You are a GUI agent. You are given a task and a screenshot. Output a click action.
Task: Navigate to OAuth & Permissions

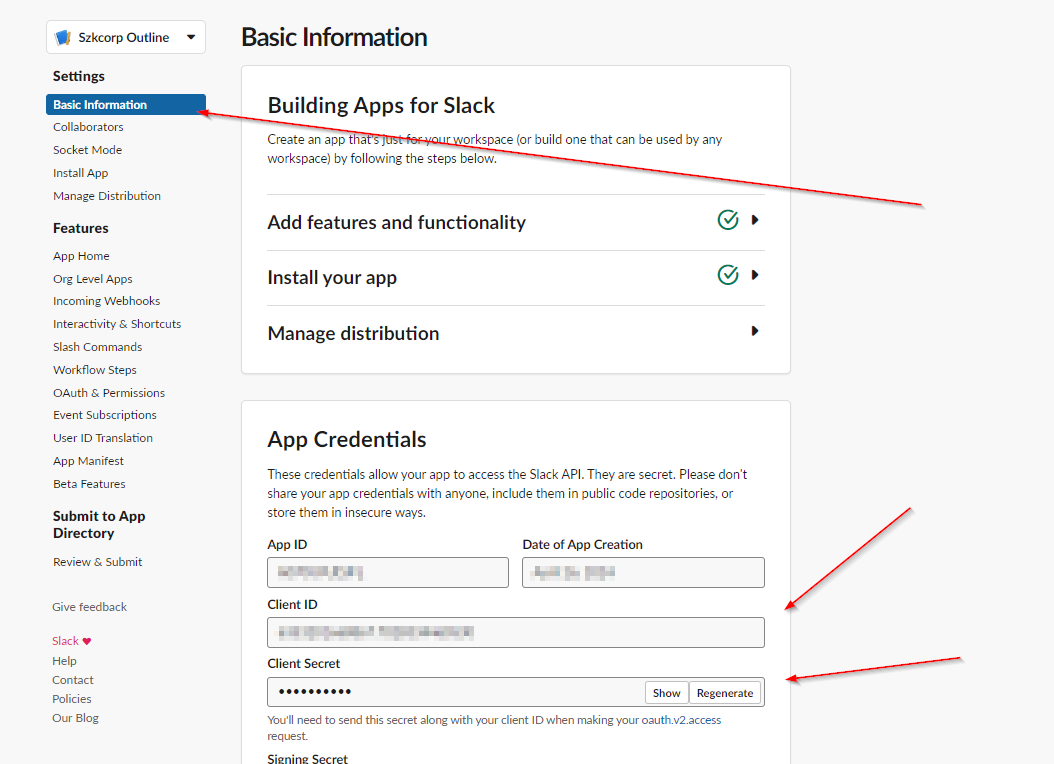tap(109, 392)
